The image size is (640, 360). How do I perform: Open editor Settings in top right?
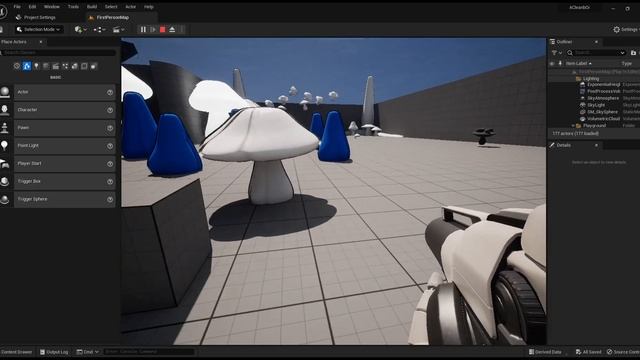click(x=626, y=29)
